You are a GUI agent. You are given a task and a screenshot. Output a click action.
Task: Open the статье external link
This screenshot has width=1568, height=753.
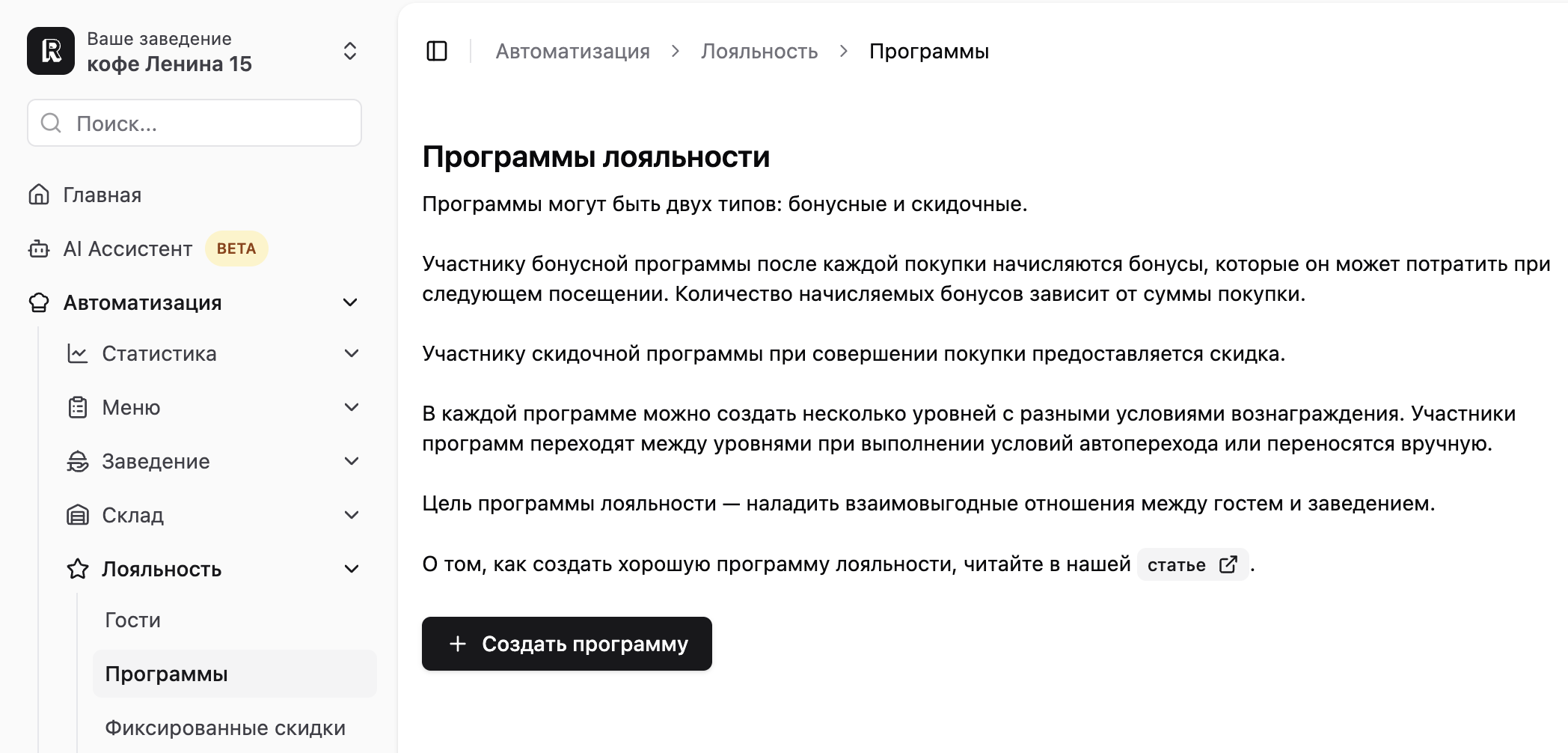pyautogui.click(x=1192, y=564)
